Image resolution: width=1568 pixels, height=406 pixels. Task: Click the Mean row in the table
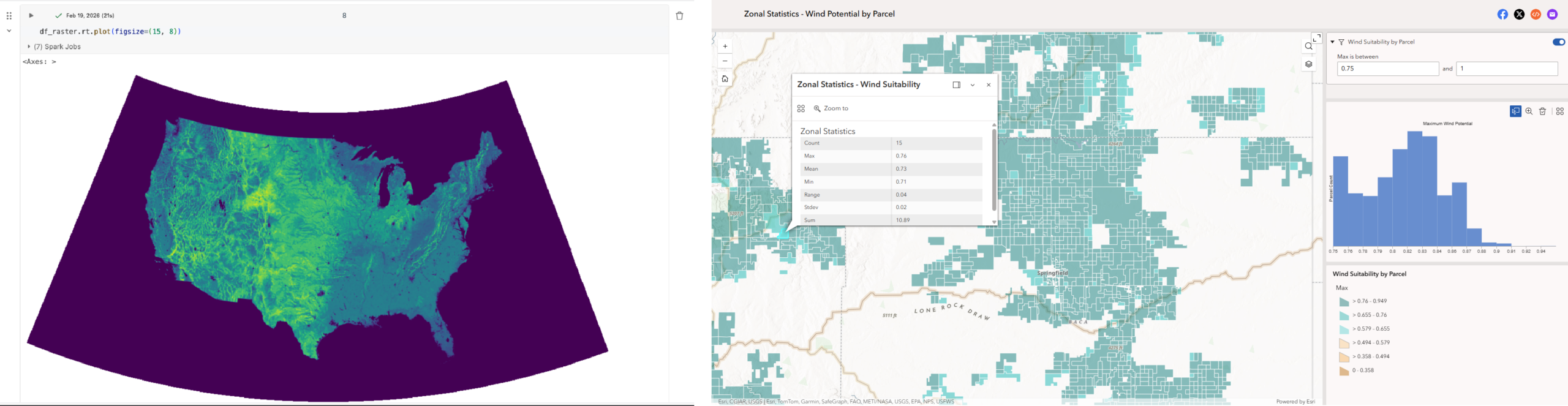(x=891, y=169)
